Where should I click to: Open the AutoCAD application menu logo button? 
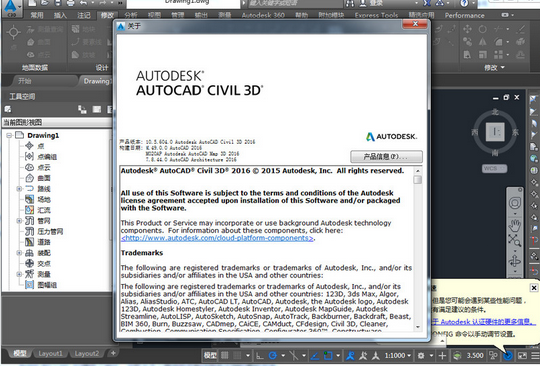(x=11, y=7)
